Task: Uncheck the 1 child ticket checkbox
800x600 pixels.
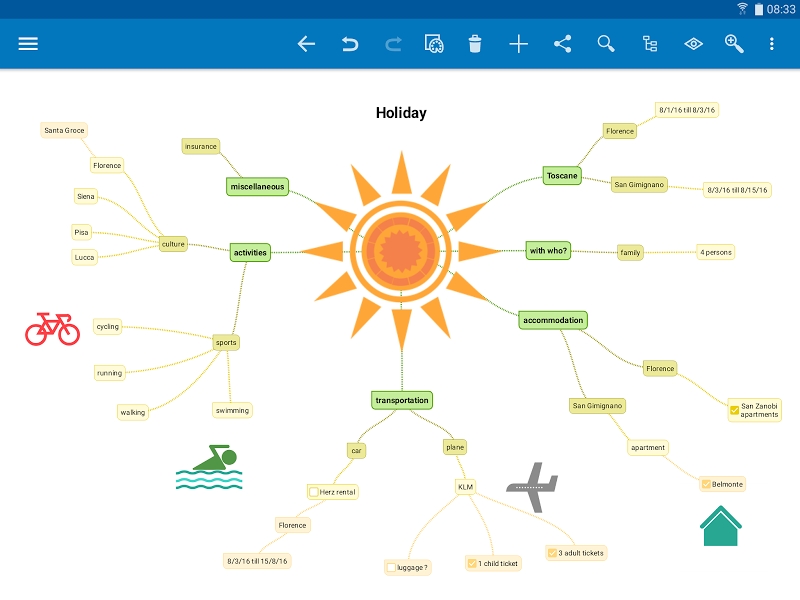Action: click(470, 562)
